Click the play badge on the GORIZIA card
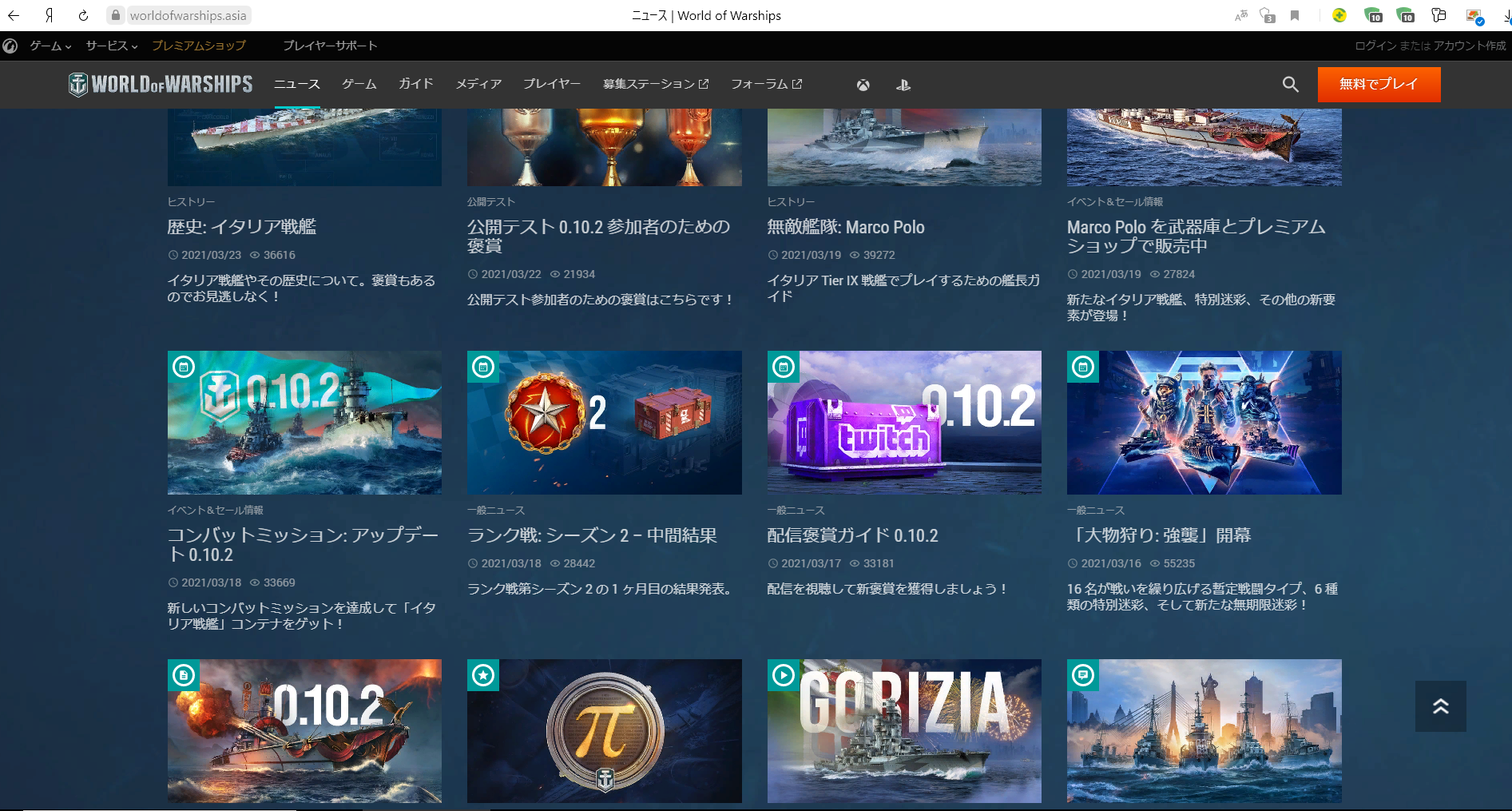The width and height of the screenshot is (1512, 811). click(x=784, y=675)
